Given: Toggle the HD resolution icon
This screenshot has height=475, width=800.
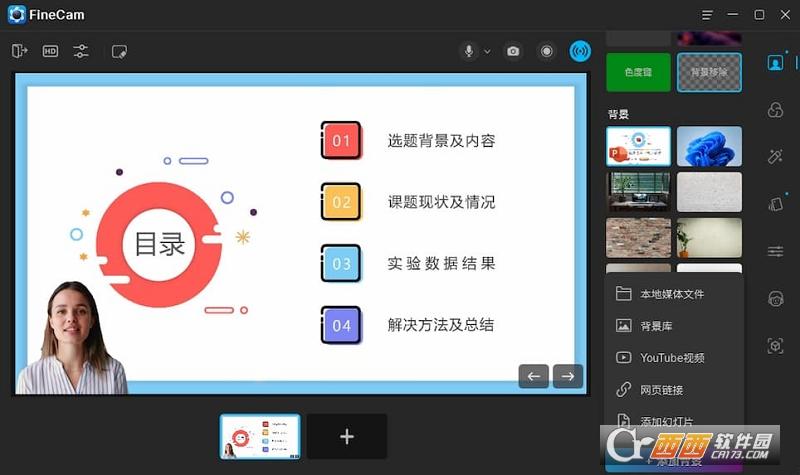Looking at the screenshot, I should pyautogui.click(x=50, y=51).
